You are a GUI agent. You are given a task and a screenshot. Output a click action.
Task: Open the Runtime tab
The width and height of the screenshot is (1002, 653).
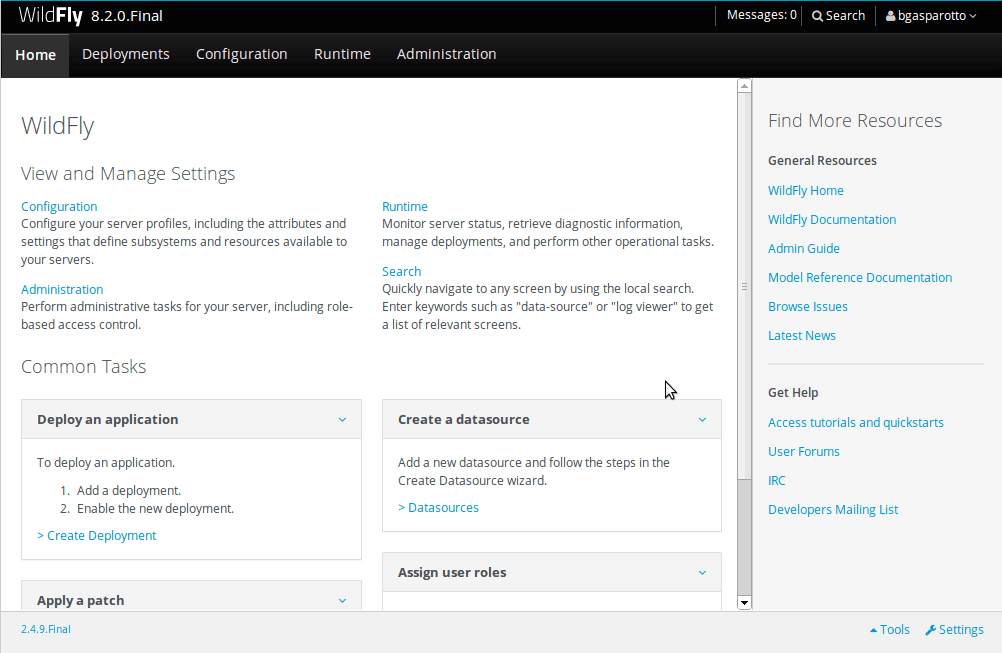coord(342,54)
